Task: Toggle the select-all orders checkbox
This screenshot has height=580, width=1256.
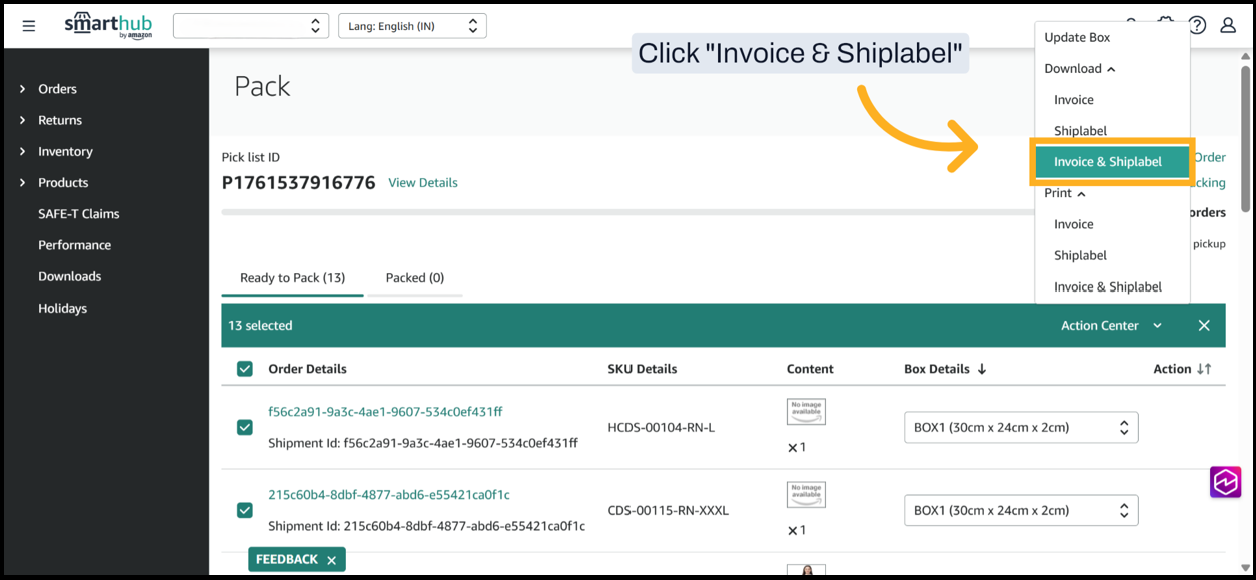Action: pos(245,369)
